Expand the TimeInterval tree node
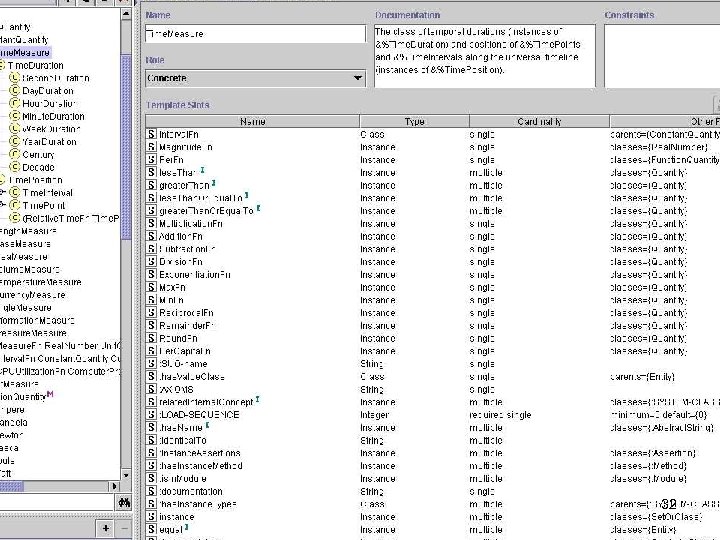This screenshot has height=540, width=720. (x=2, y=192)
